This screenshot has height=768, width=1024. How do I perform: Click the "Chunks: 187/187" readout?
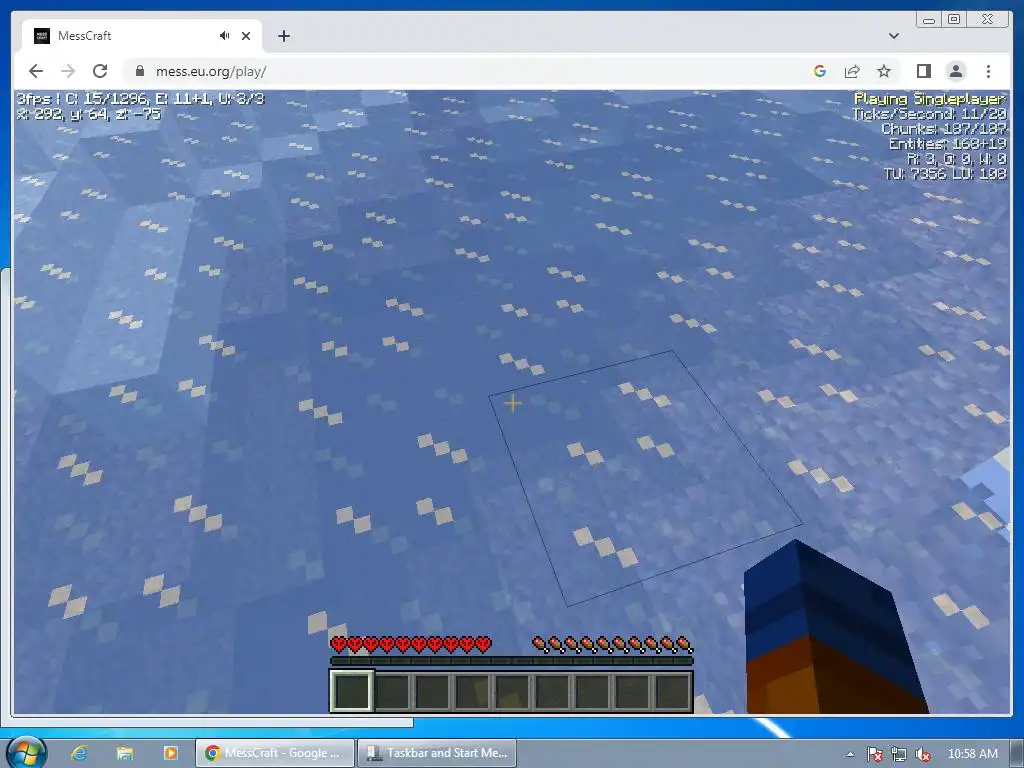[x=944, y=129]
